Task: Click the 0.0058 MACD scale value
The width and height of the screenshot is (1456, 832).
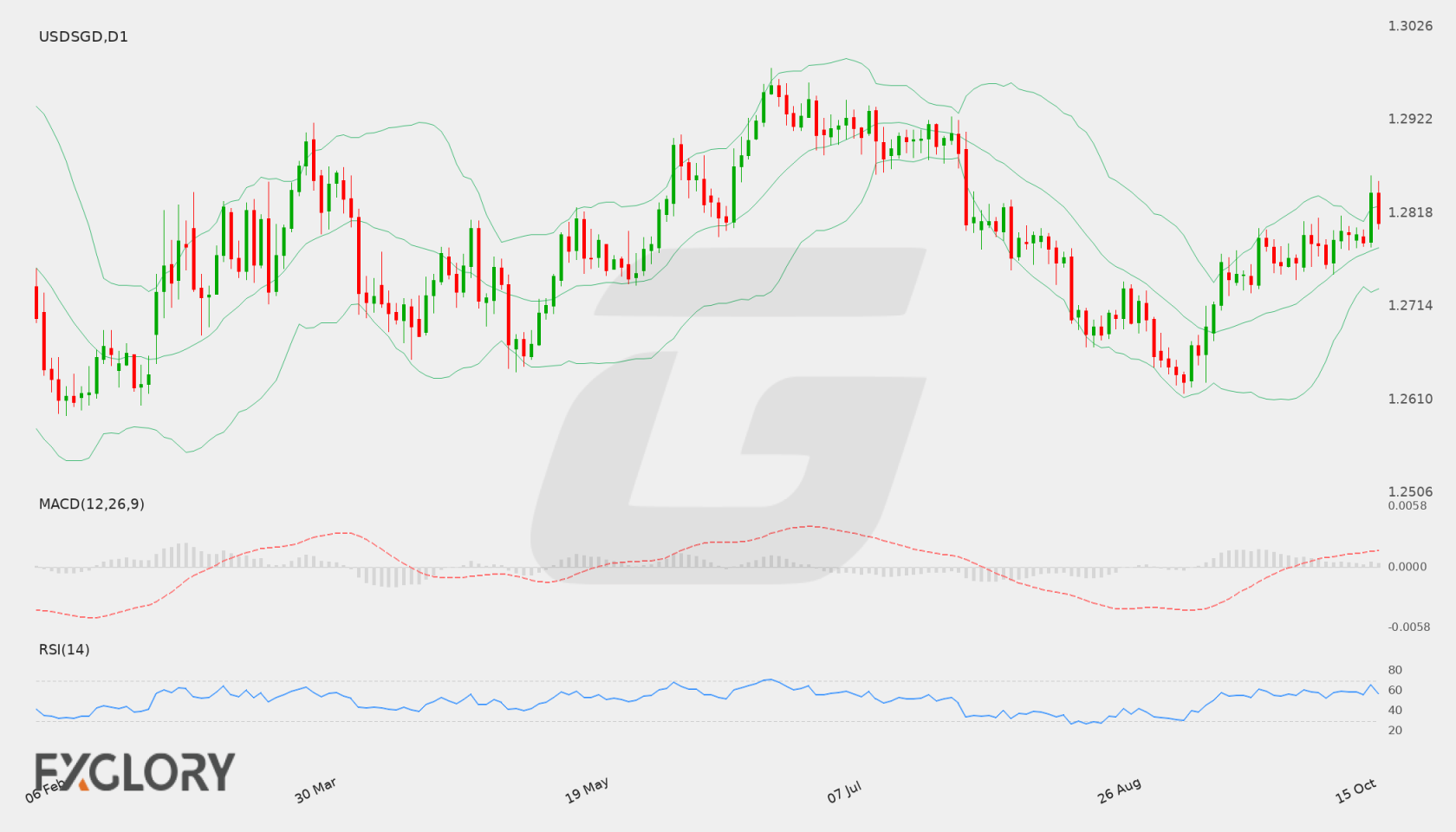Action: (1407, 505)
